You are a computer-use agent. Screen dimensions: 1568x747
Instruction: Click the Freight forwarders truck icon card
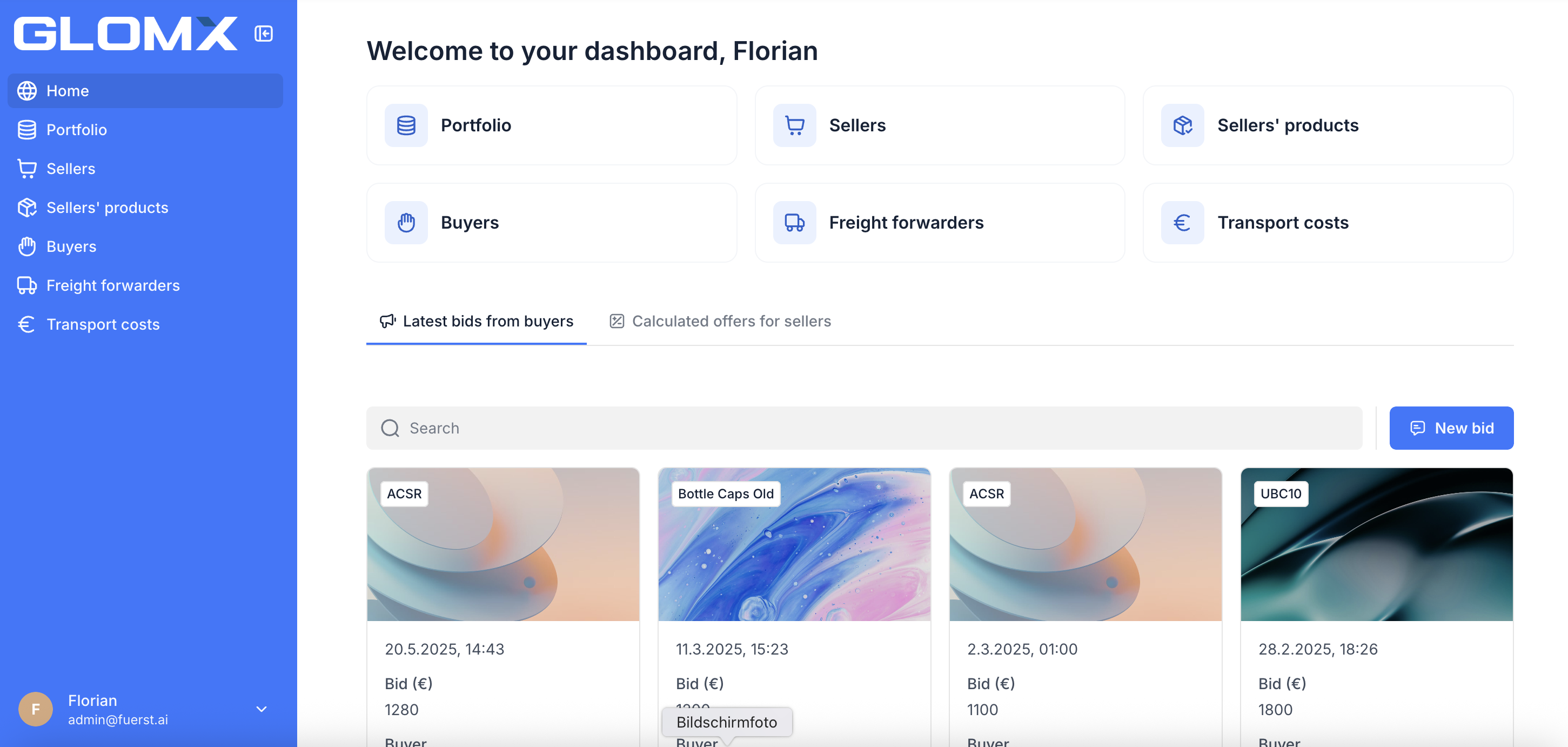794,223
